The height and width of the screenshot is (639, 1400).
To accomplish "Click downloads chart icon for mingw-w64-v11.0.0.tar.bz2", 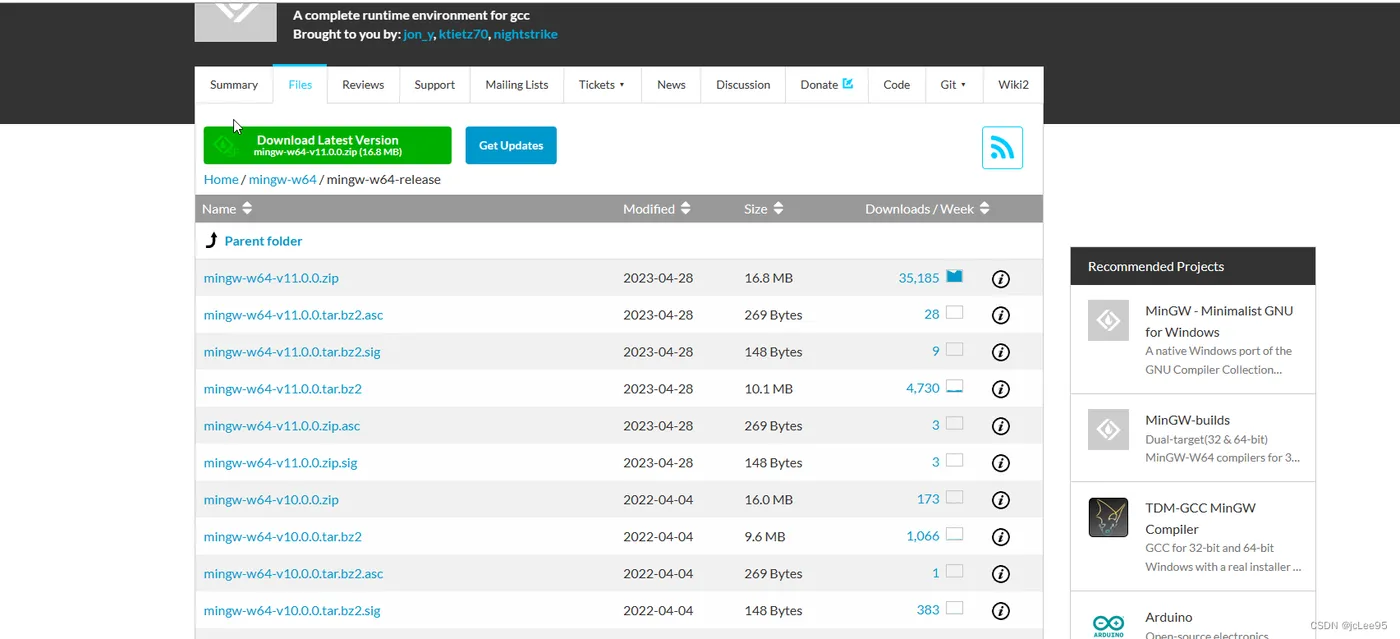I will [954, 388].
